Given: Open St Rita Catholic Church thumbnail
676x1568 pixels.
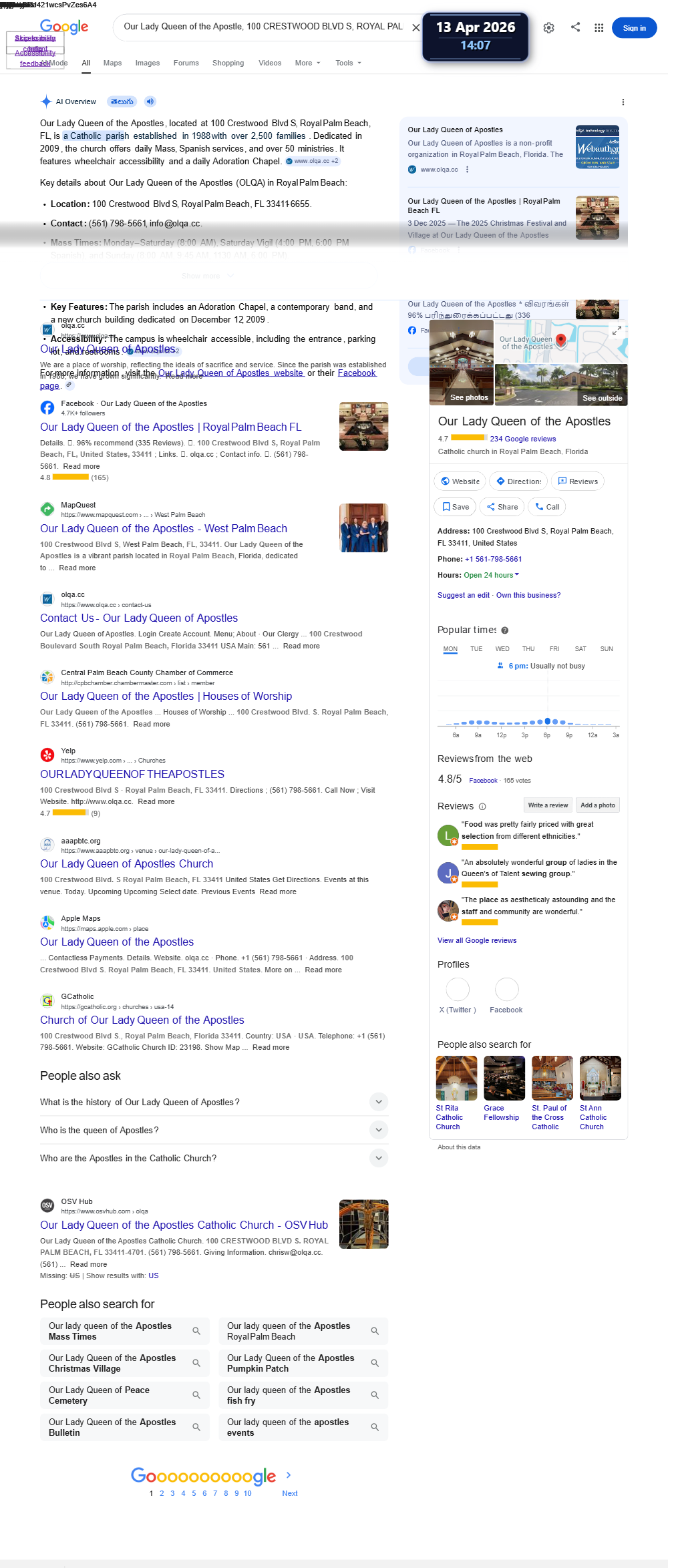Looking at the screenshot, I should (x=456, y=1078).
